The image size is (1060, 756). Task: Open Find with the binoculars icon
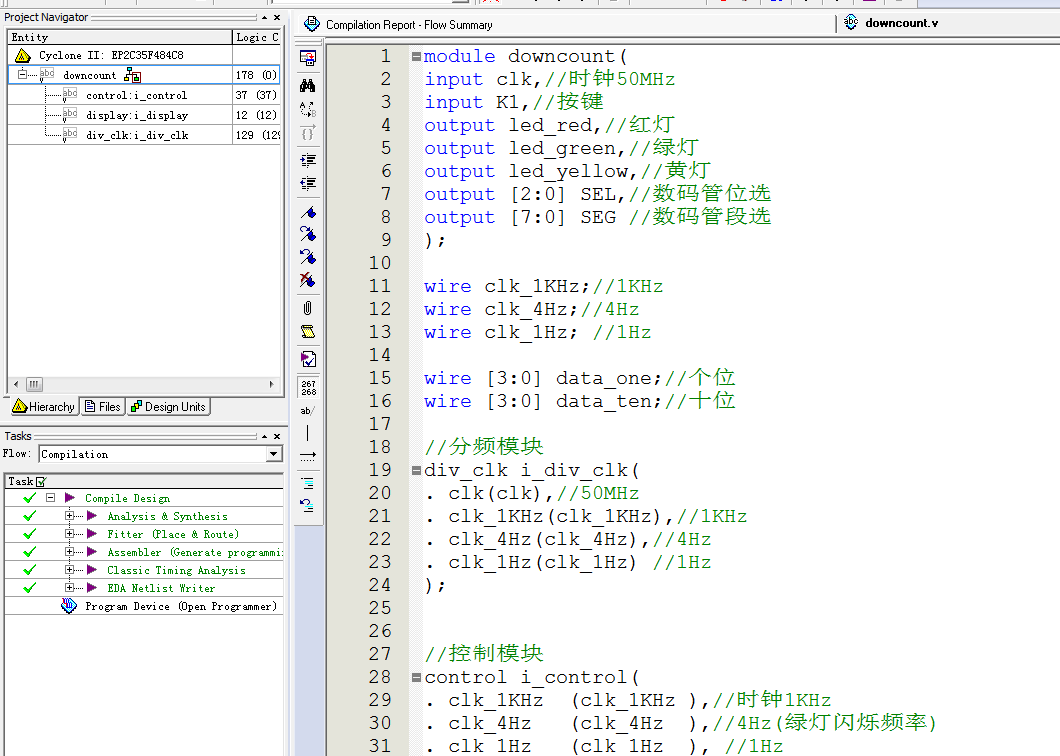pyautogui.click(x=308, y=85)
